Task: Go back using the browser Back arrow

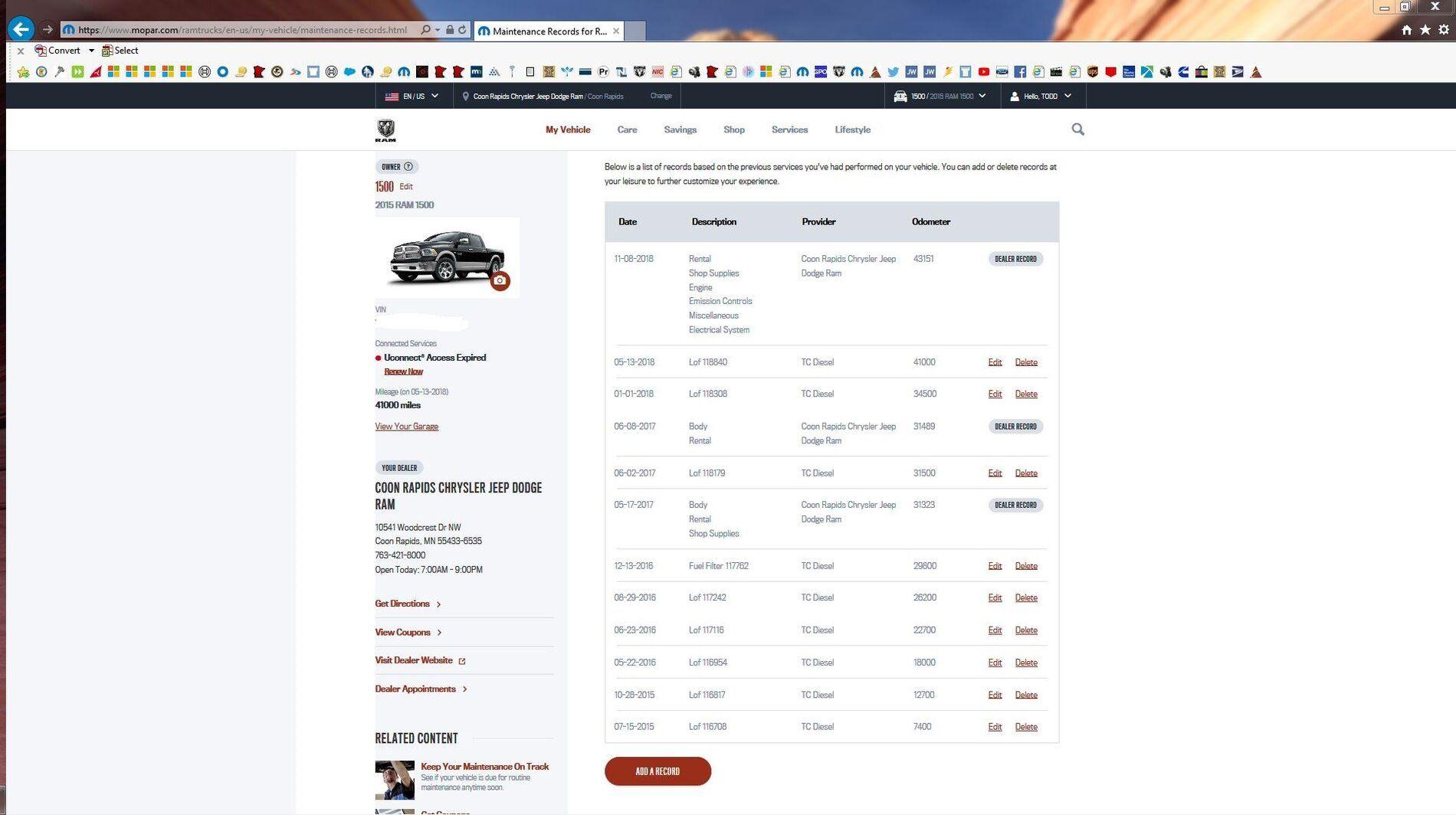Action: coord(21,29)
